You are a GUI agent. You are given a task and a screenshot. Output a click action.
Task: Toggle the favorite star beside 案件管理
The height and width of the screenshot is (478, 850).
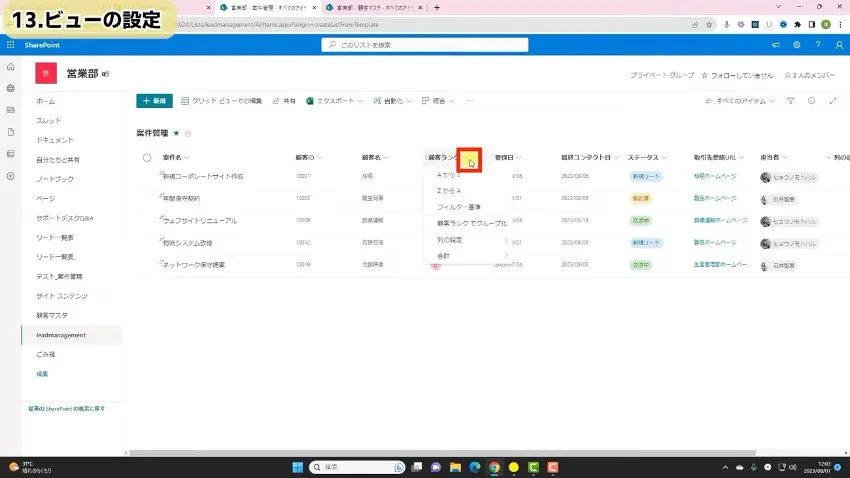(177, 132)
